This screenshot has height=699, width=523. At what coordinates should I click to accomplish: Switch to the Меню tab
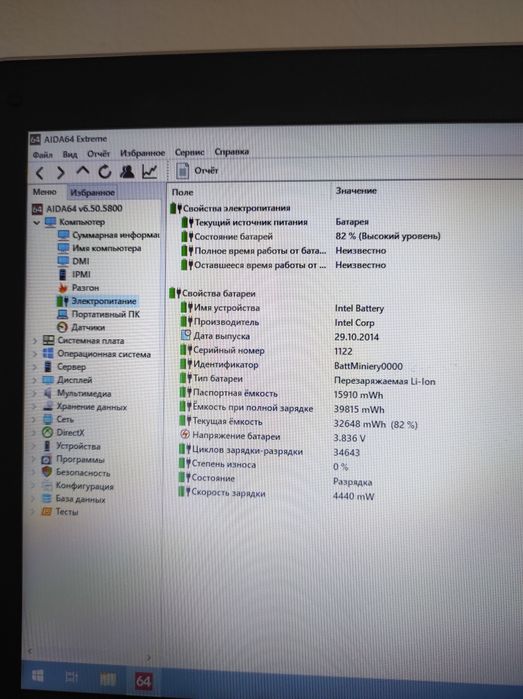pyautogui.click(x=45, y=192)
